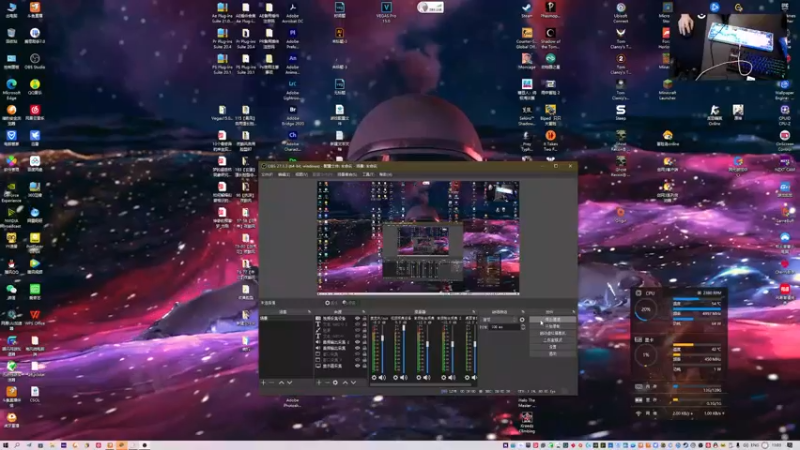Open Windows Start button on taskbar

pos(5,445)
